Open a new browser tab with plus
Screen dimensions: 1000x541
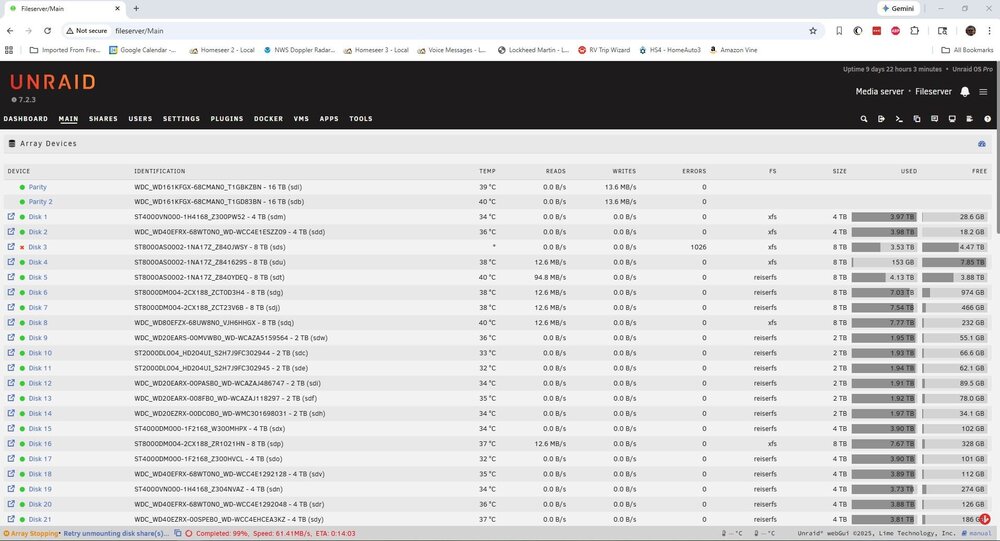pos(136,9)
